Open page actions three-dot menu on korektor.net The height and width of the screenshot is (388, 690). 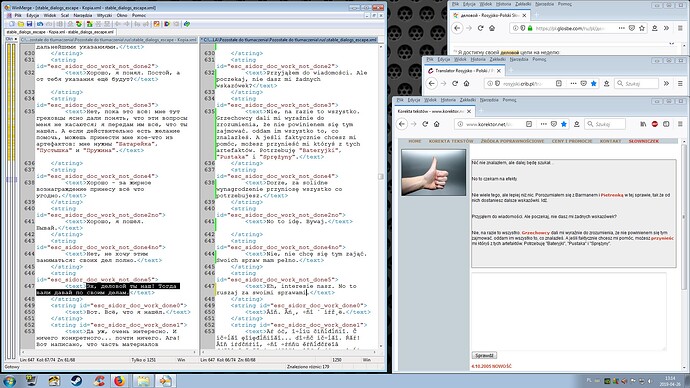point(544,124)
